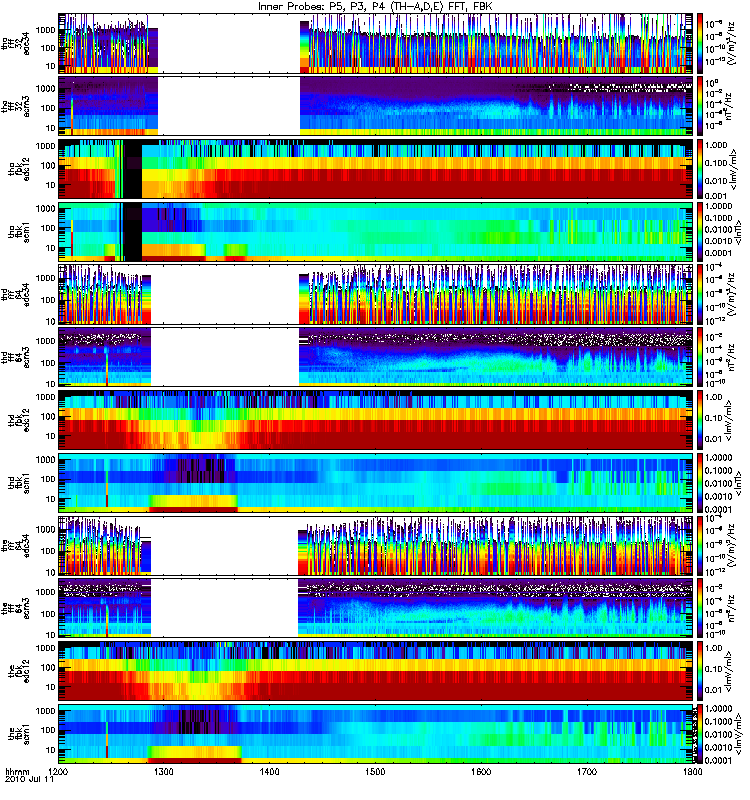Click the color bar beside tha fbk scm1

[700, 232]
